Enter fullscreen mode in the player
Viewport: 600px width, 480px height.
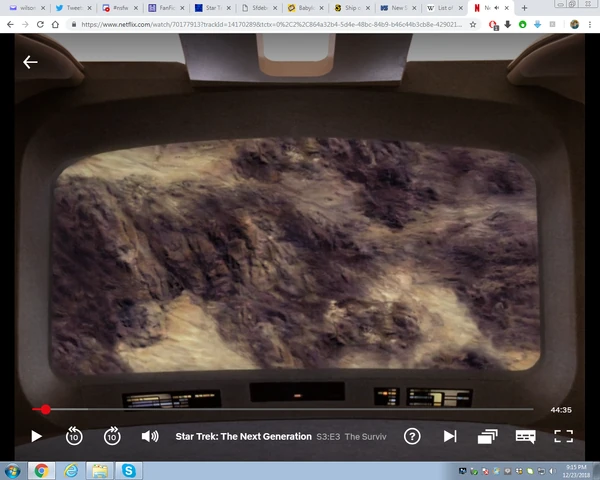pyautogui.click(x=564, y=436)
